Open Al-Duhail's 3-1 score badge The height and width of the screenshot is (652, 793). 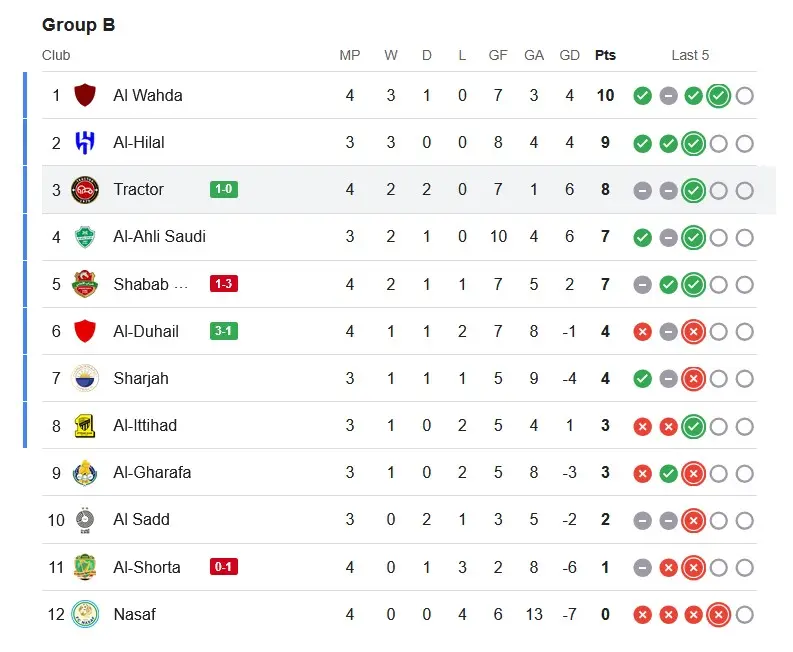(x=224, y=331)
